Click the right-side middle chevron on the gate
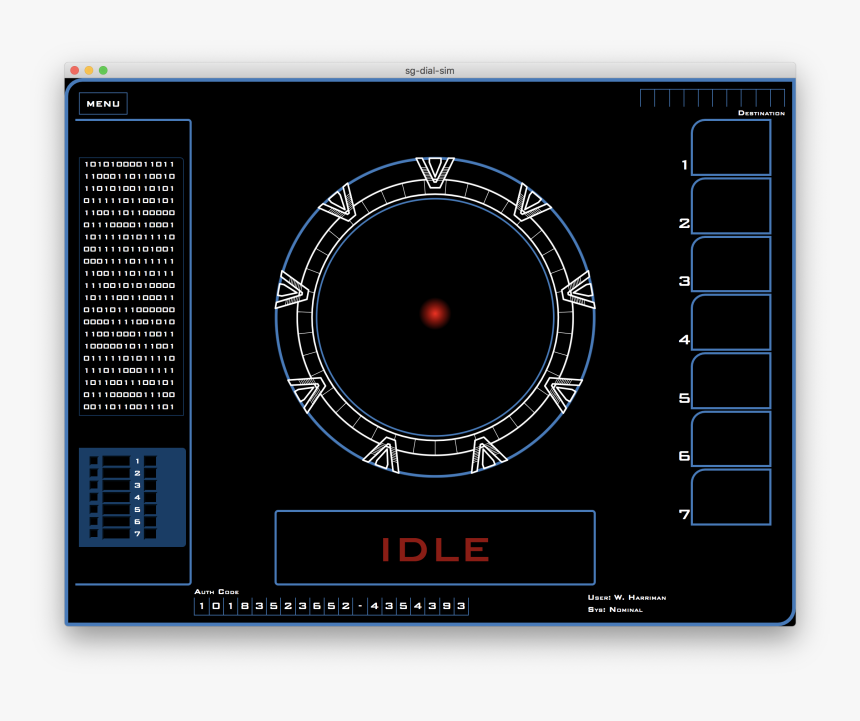860x721 pixels. click(x=578, y=291)
